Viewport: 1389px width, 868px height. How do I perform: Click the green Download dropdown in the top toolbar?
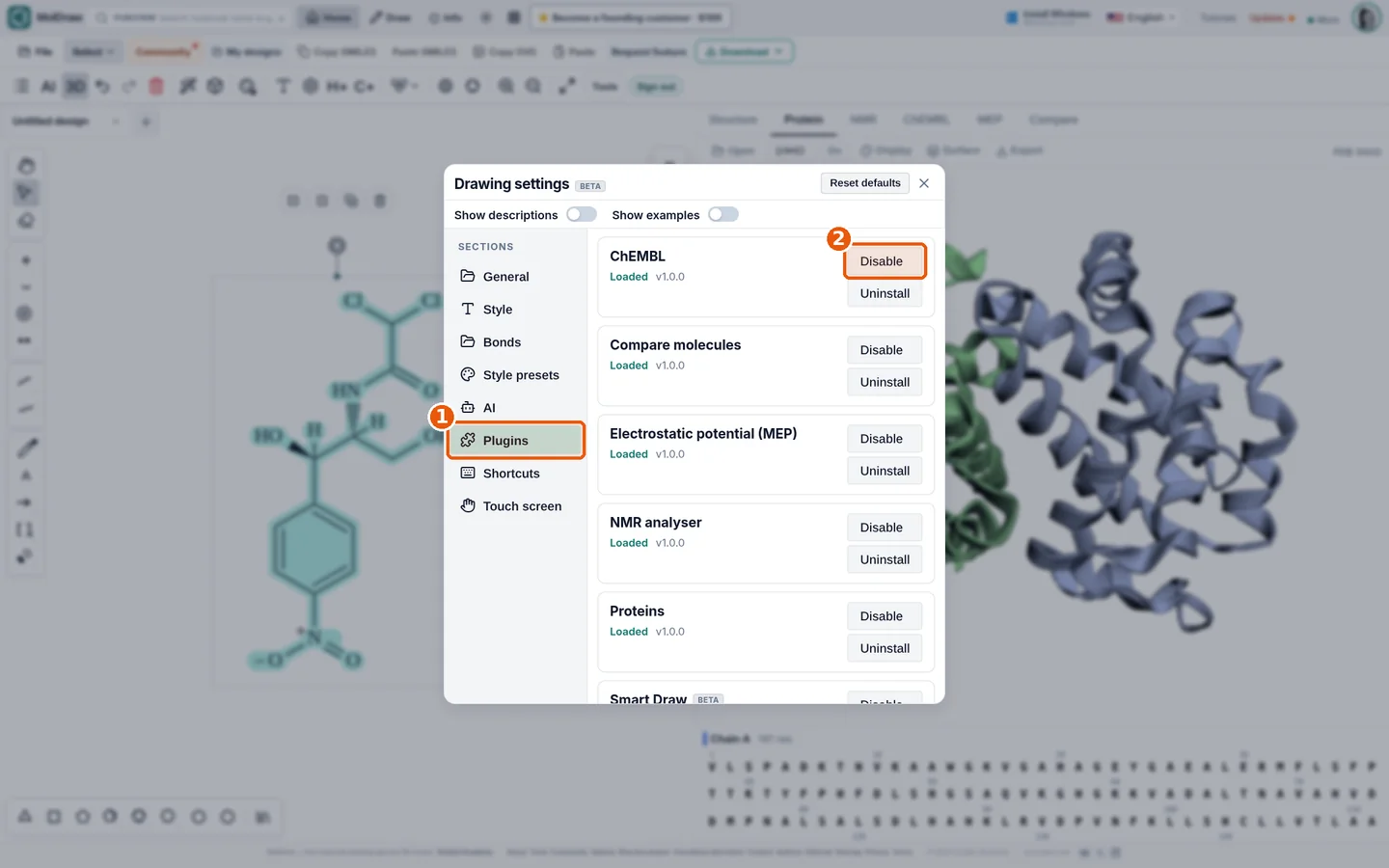(745, 51)
